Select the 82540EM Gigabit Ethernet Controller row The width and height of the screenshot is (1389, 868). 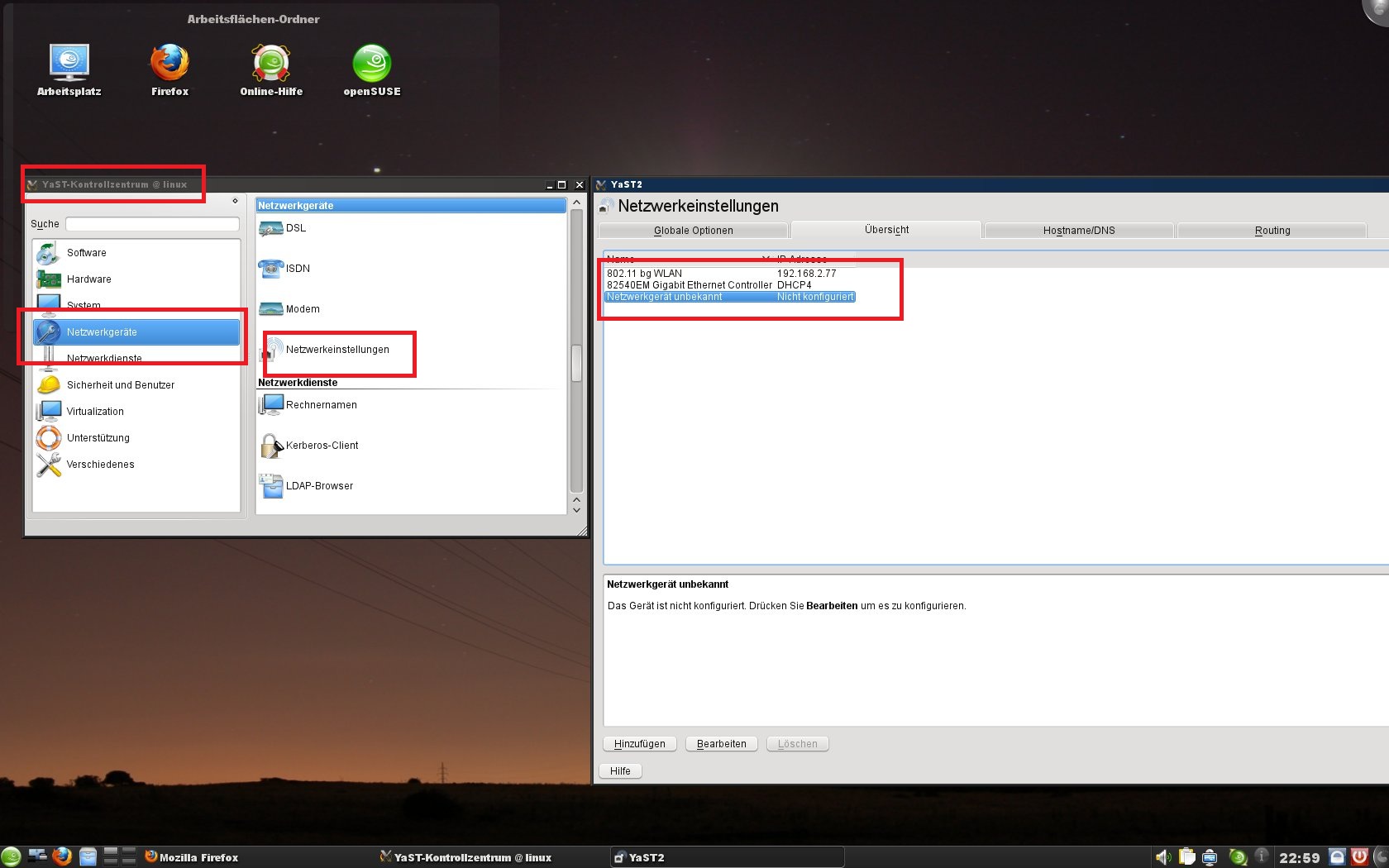[730, 285]
